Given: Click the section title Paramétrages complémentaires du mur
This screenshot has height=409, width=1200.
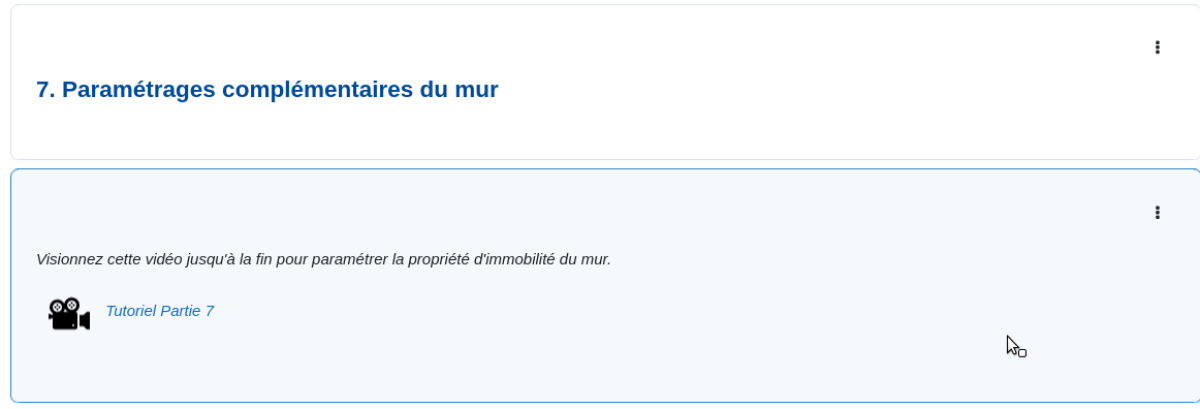Looking at the screenshot, I should (x=267, y=90).
